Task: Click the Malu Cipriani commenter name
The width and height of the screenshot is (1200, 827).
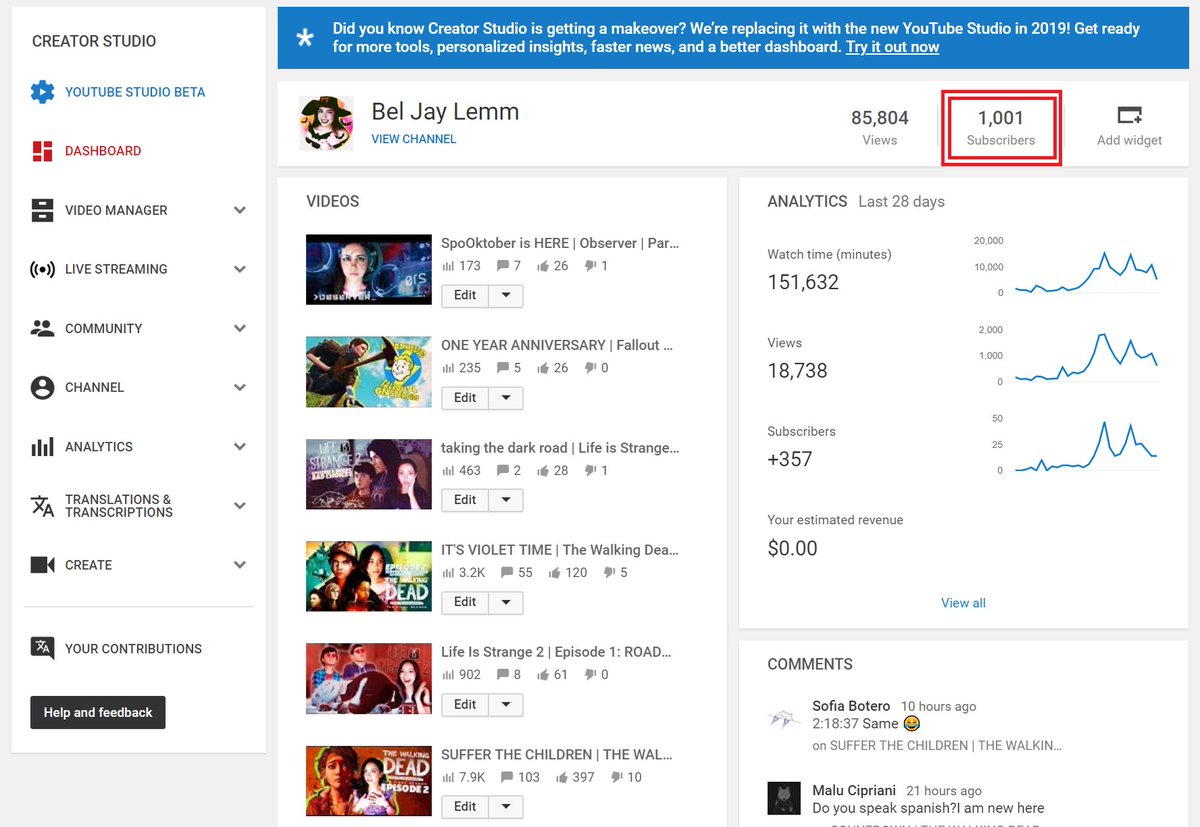Action: [854, 790]
